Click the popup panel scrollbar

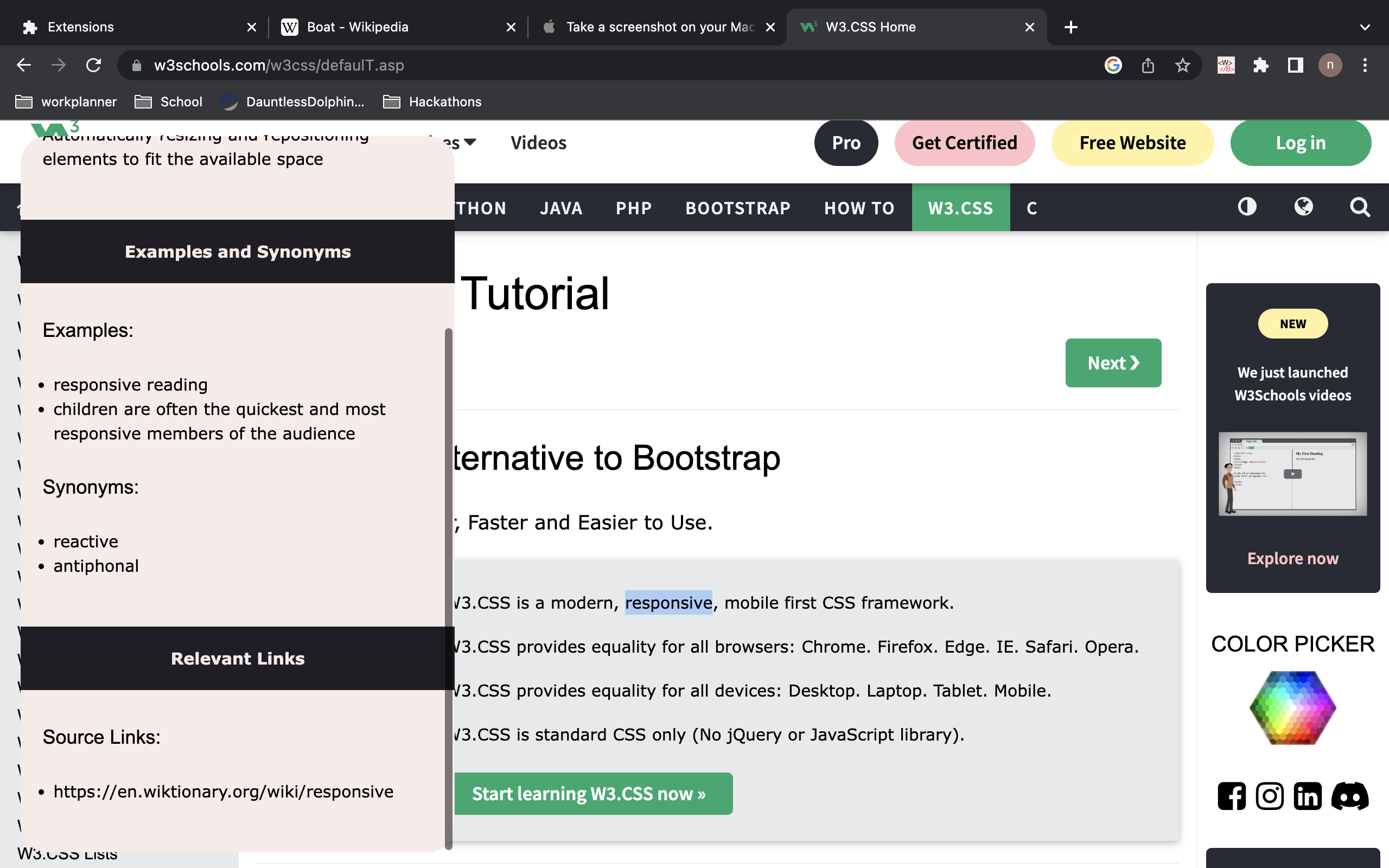449,589
